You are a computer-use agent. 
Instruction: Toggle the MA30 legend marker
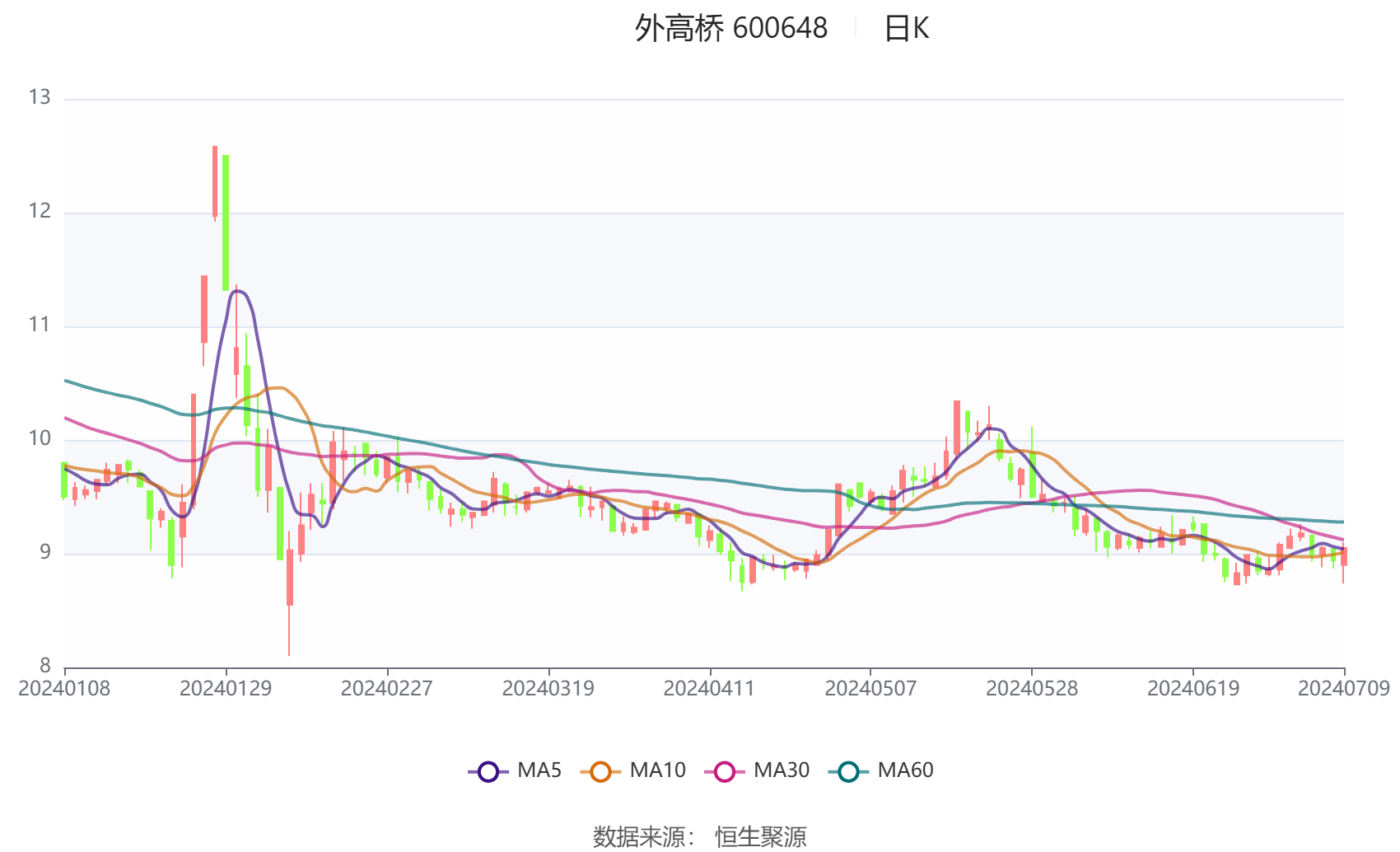725,771
